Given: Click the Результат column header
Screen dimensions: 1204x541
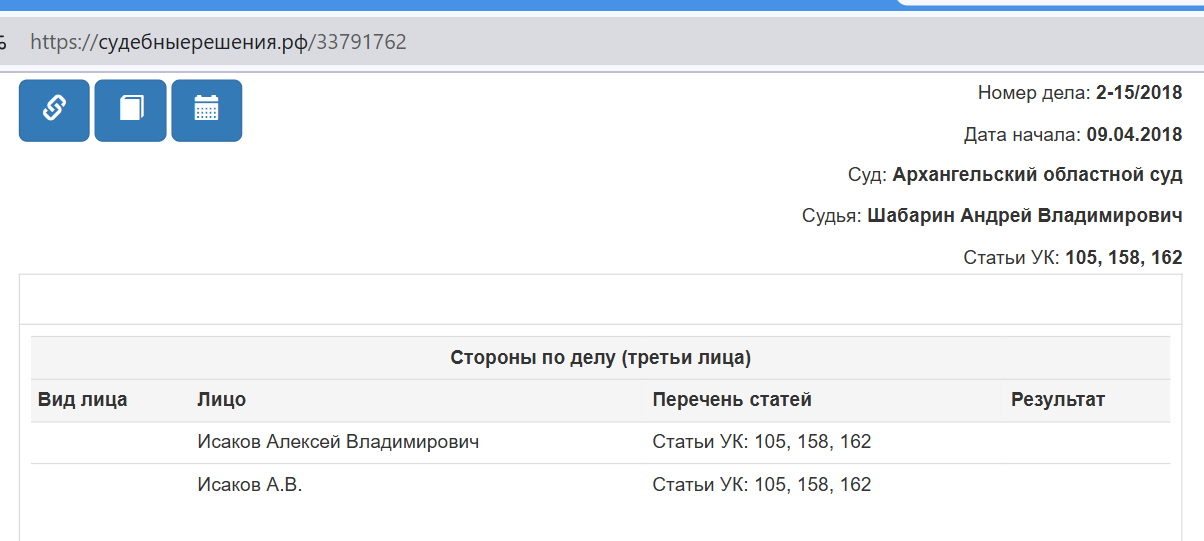Looking at the screenshot, I should (x=1058, y=400).
